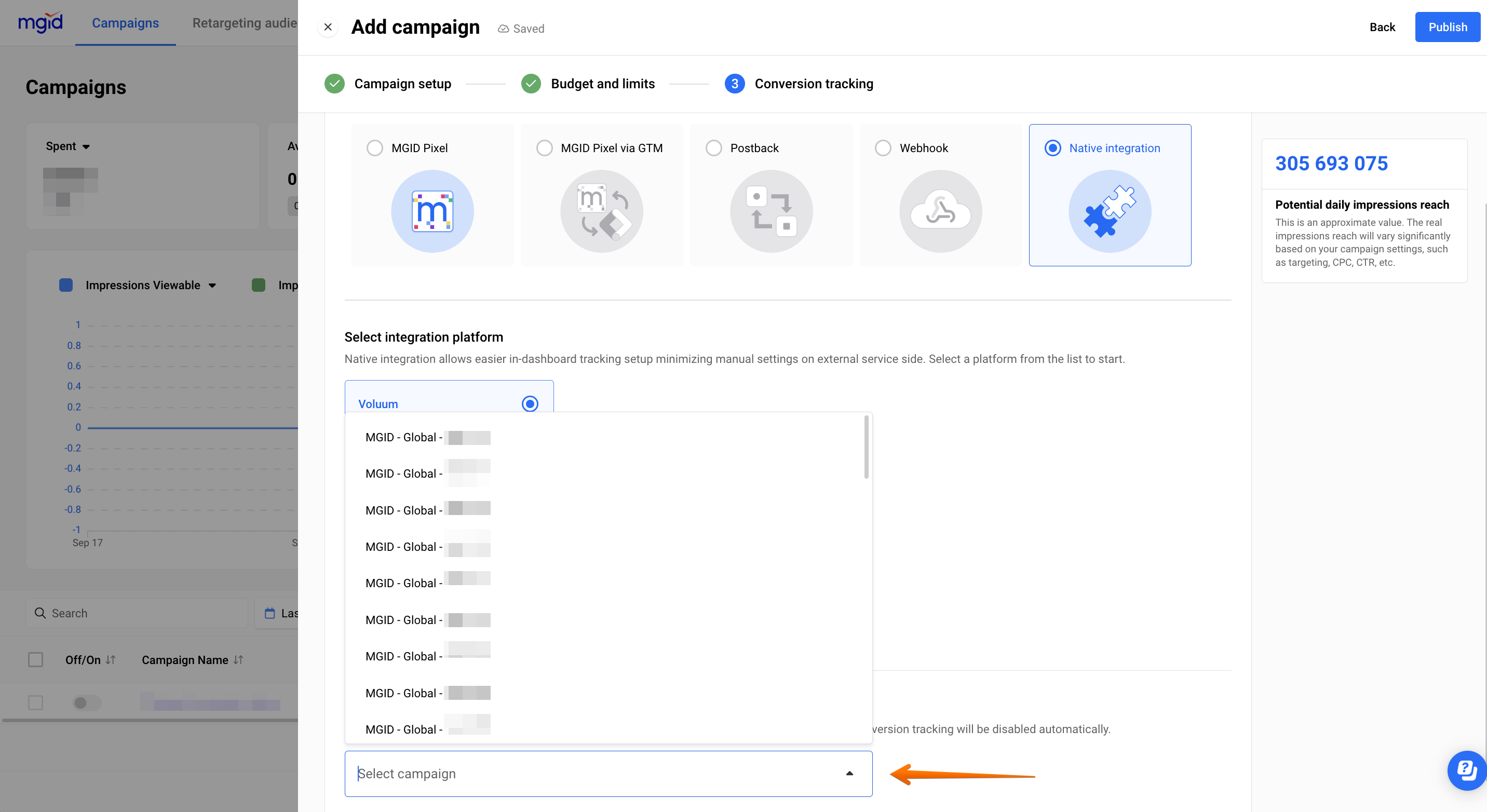Go to the Campaign setup step
The image size is (1487, 812).
pos(402,84)
